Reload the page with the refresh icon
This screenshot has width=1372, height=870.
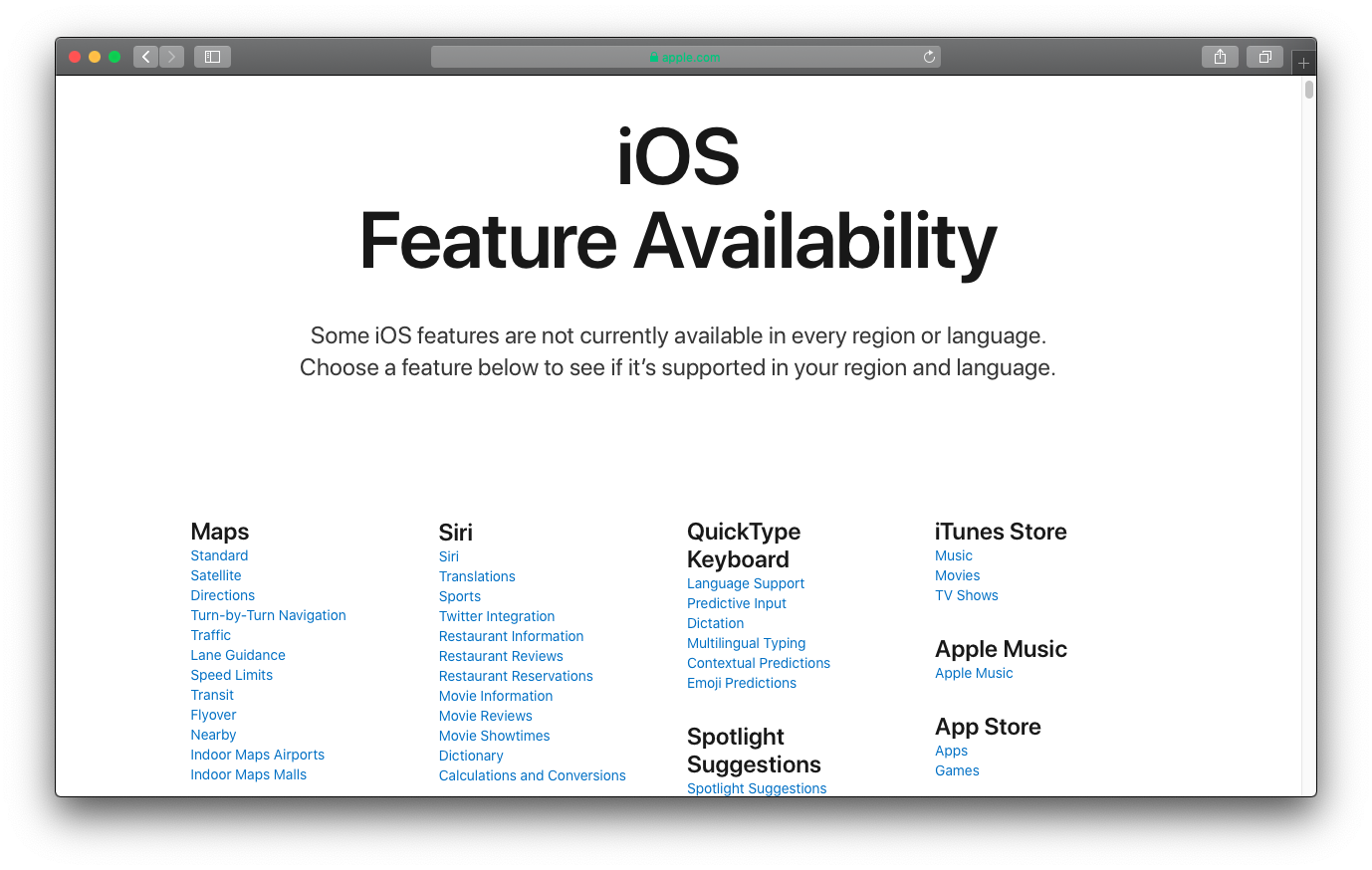point(929,57)
